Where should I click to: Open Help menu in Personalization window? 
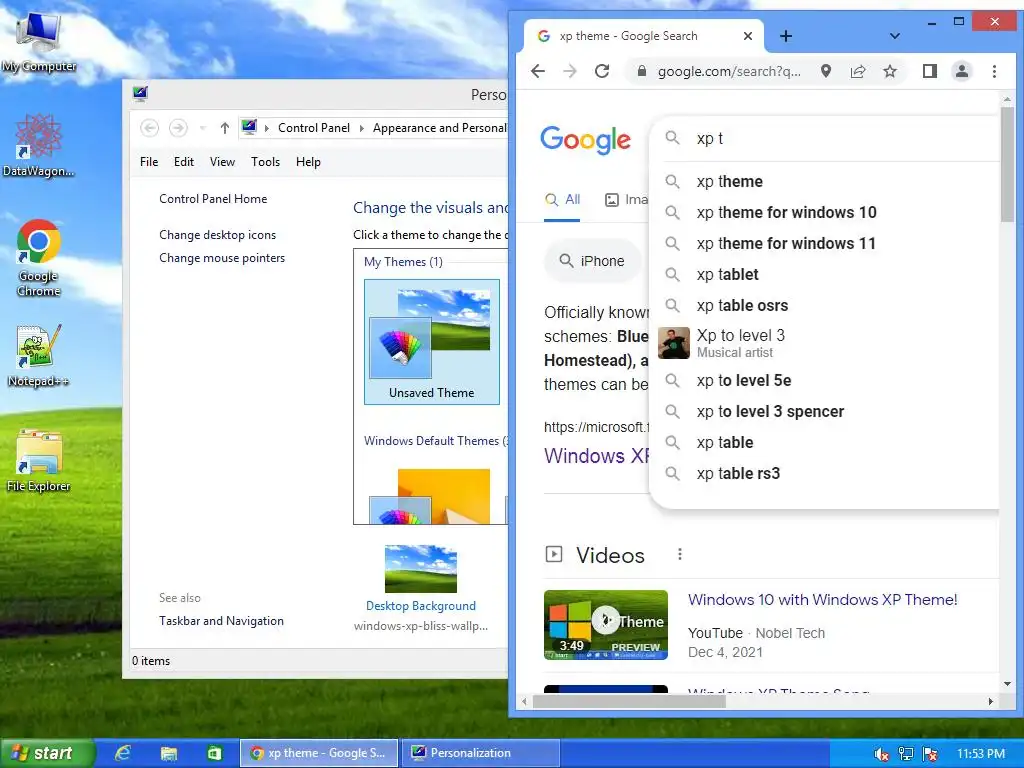click(x=308, y=162)
